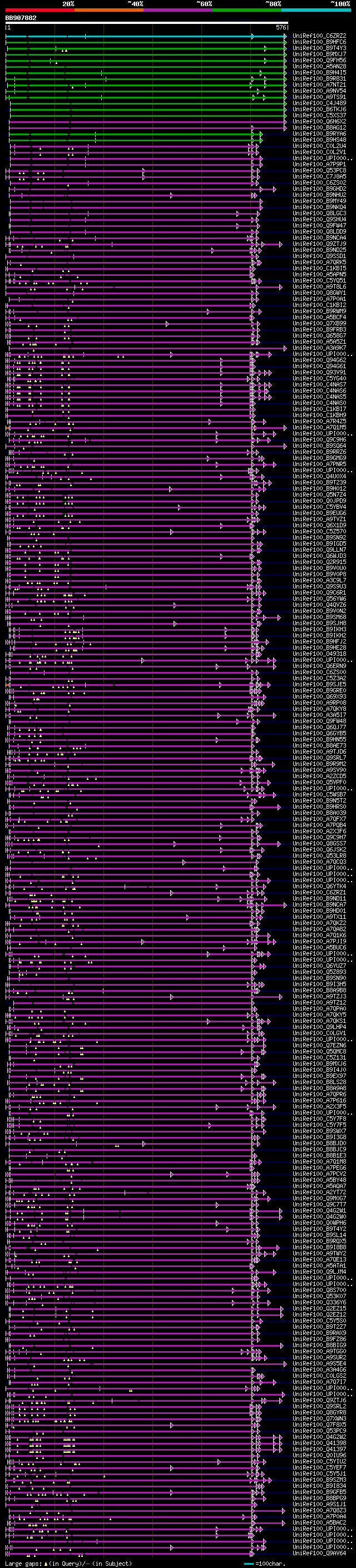
Task: Select label UniRef100_B9RWM9
Action: (x=319, y=311)
